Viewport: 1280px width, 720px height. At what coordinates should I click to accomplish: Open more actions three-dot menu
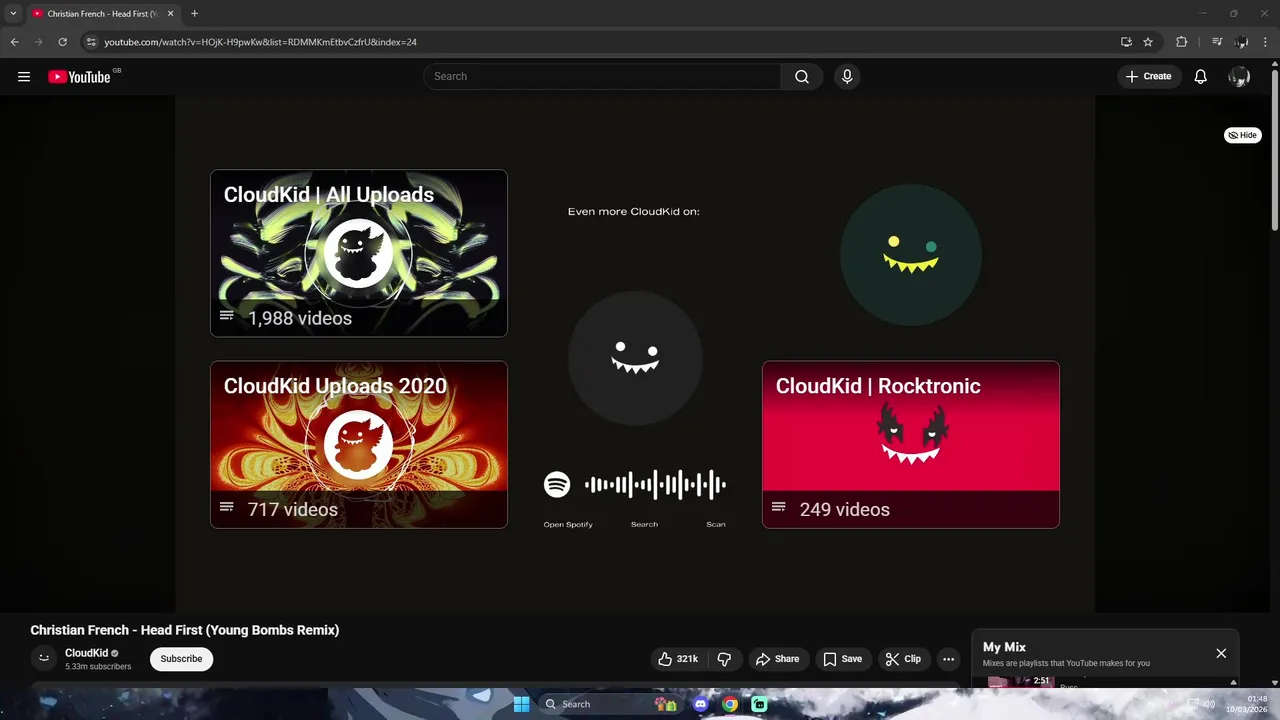pyautogui.click(x=948, y=659)
